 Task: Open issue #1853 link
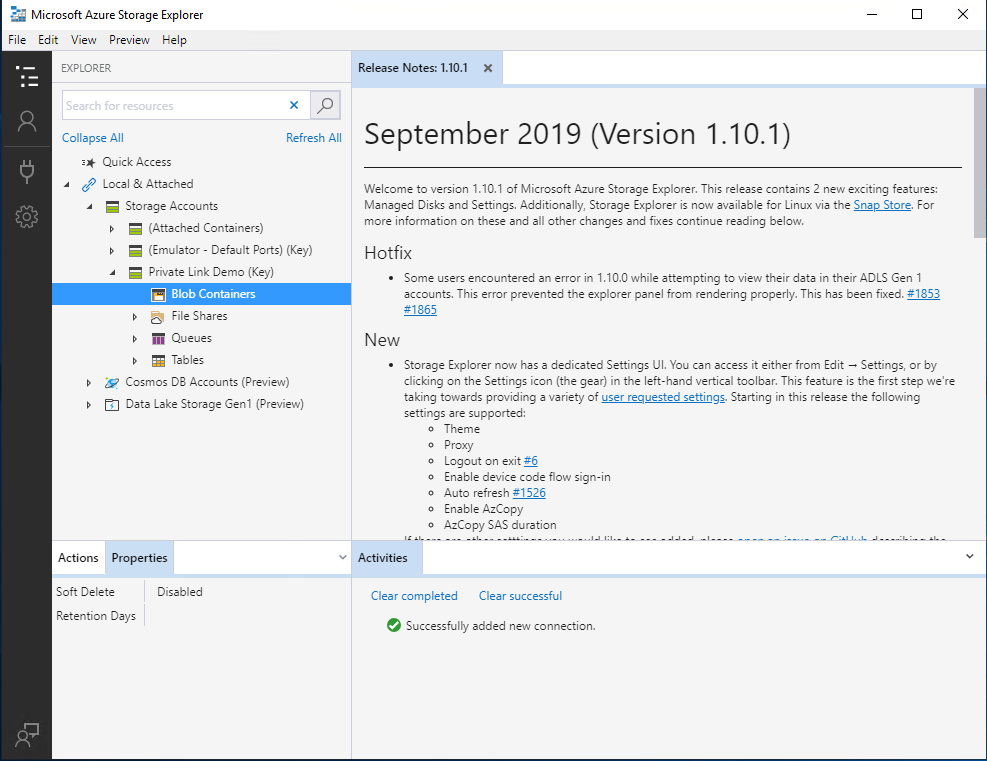(x=923, y=293)
